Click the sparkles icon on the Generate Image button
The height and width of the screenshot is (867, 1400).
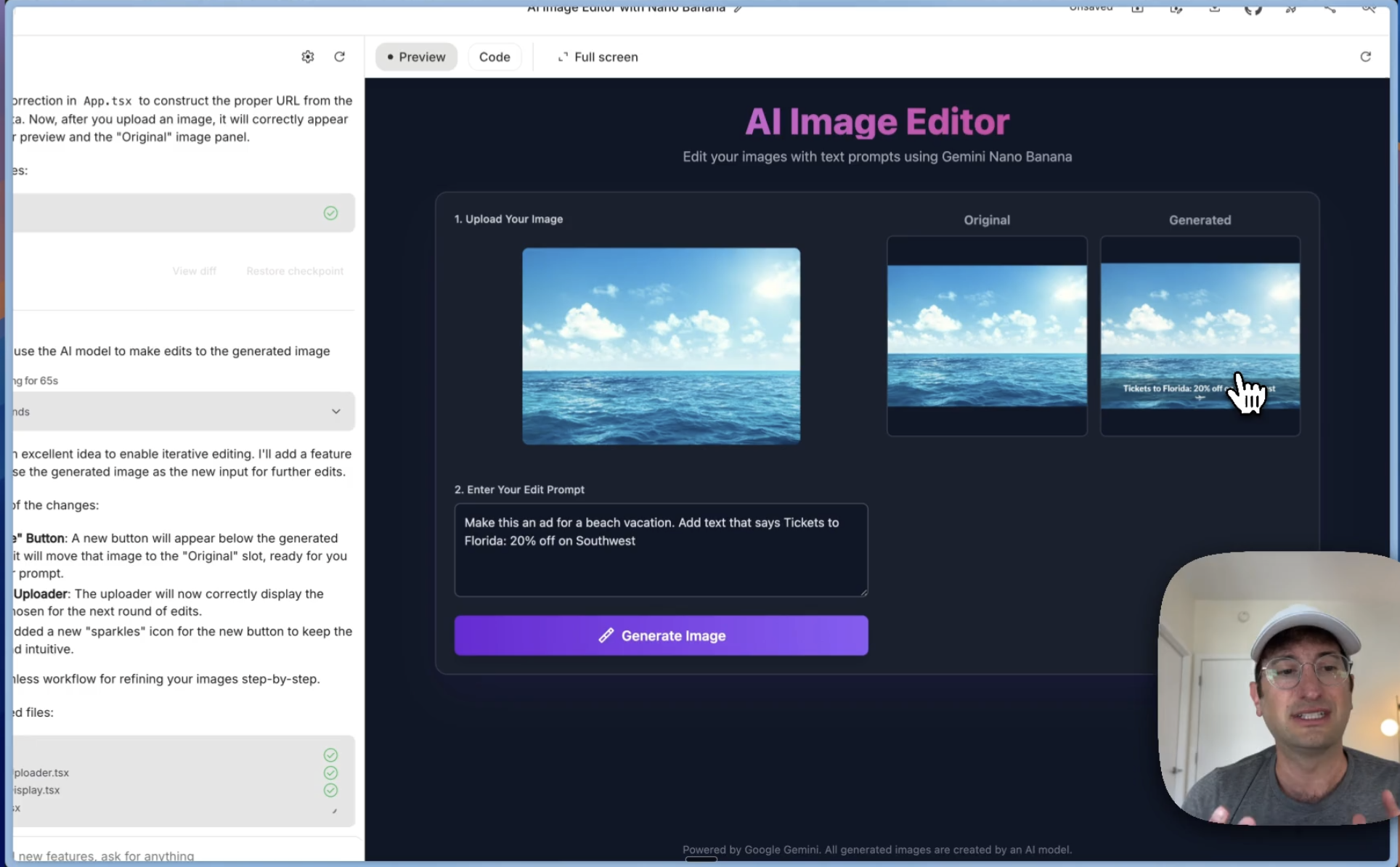[607, 635]
